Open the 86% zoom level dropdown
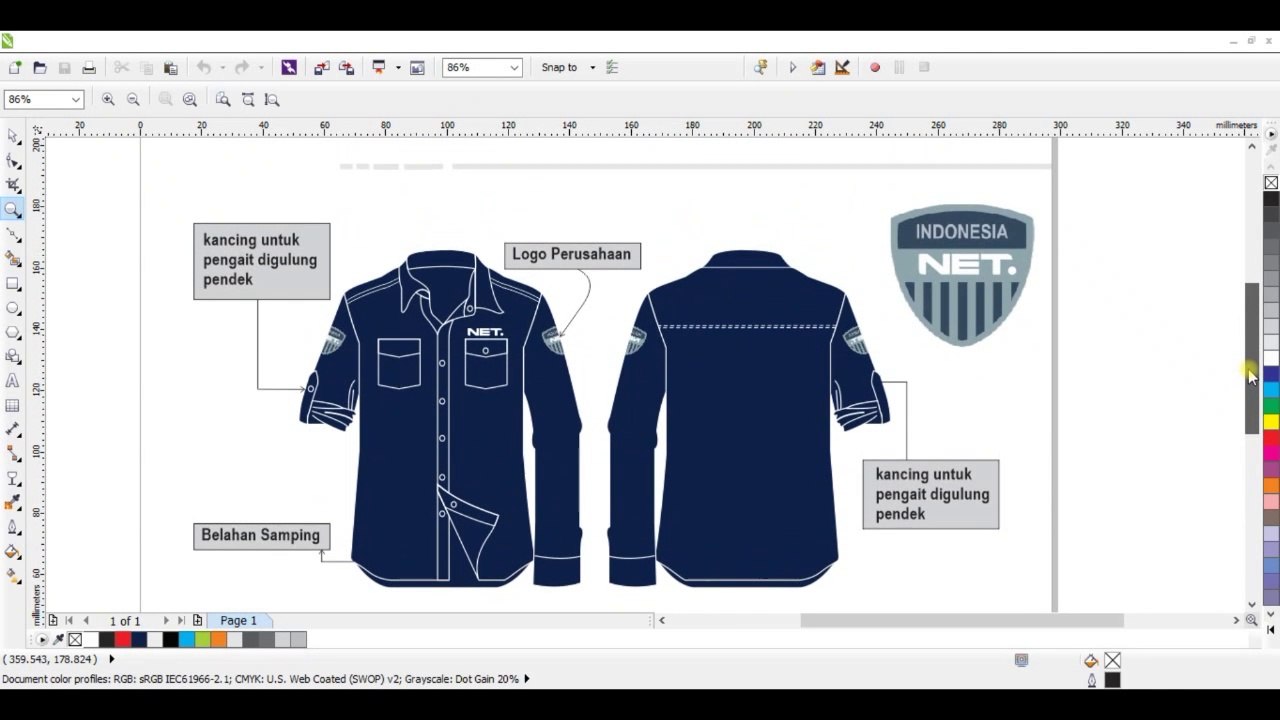The height and width of the screenshot is (720, 1280). tap(513, 67)
